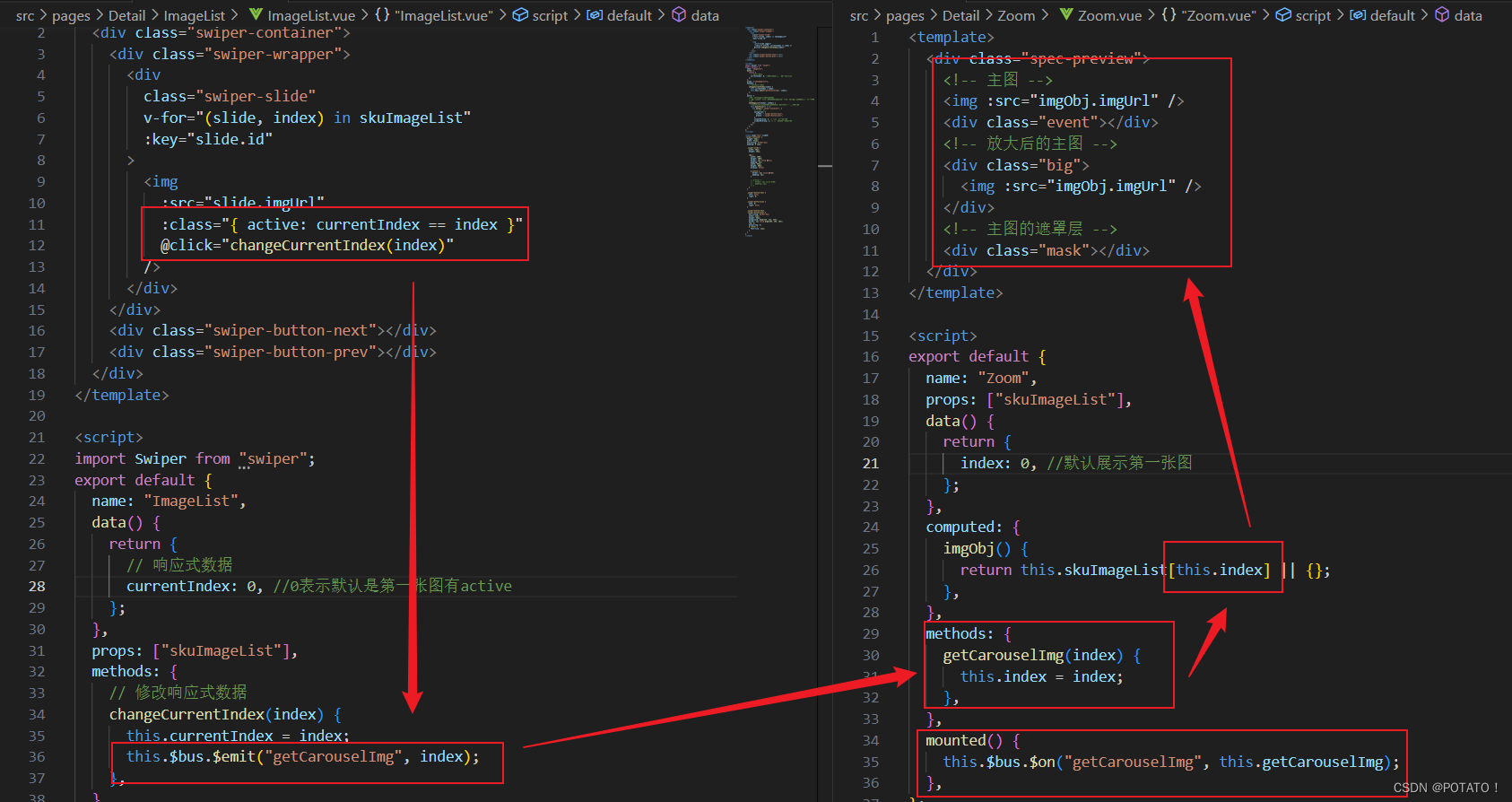Click the div class="big" line
The width and height of the screenshot is (1512, 802).
1016,165
